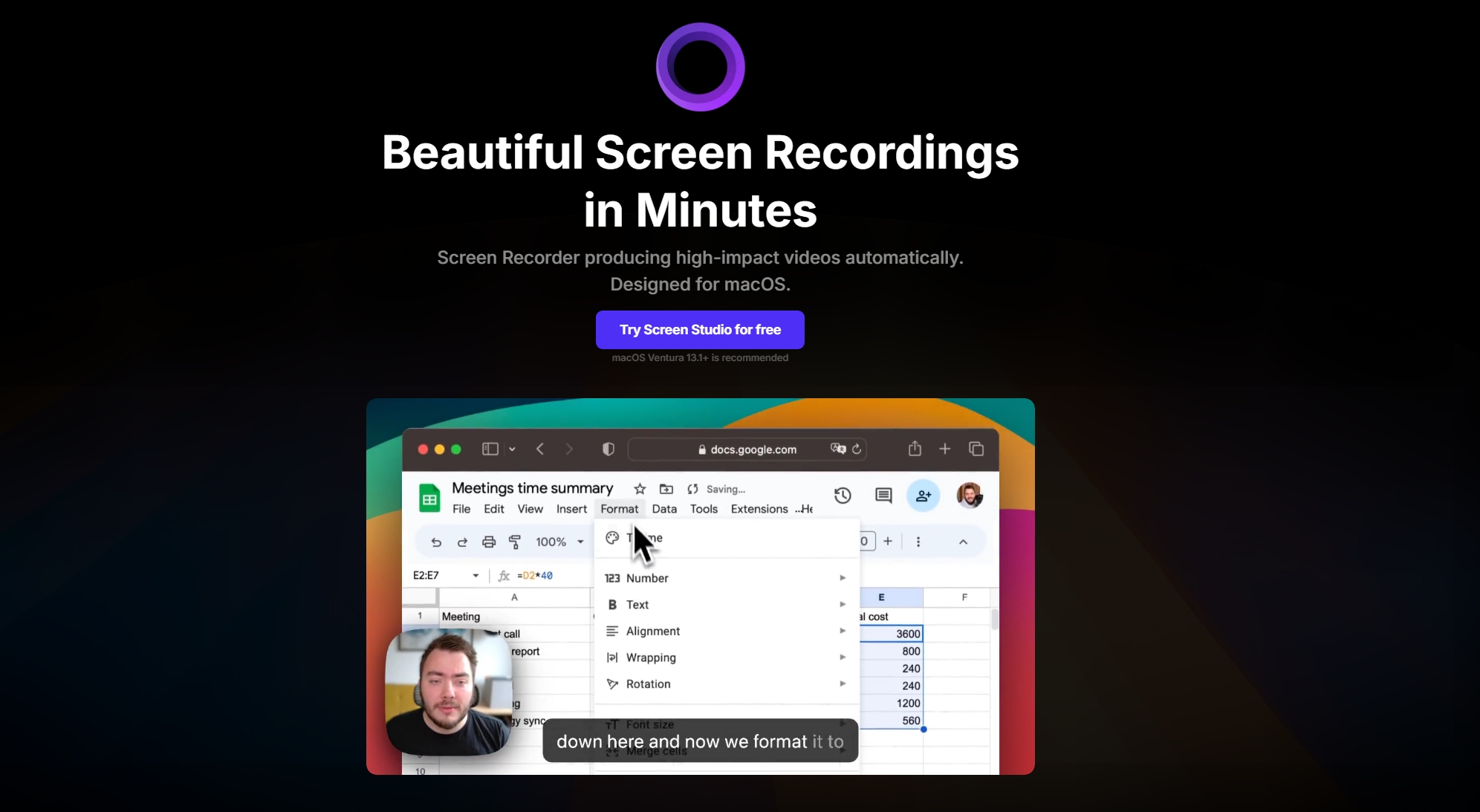The width and height of the screenshot is (1480, 812).
Task: Select column F header
Action: coord(964,597)
